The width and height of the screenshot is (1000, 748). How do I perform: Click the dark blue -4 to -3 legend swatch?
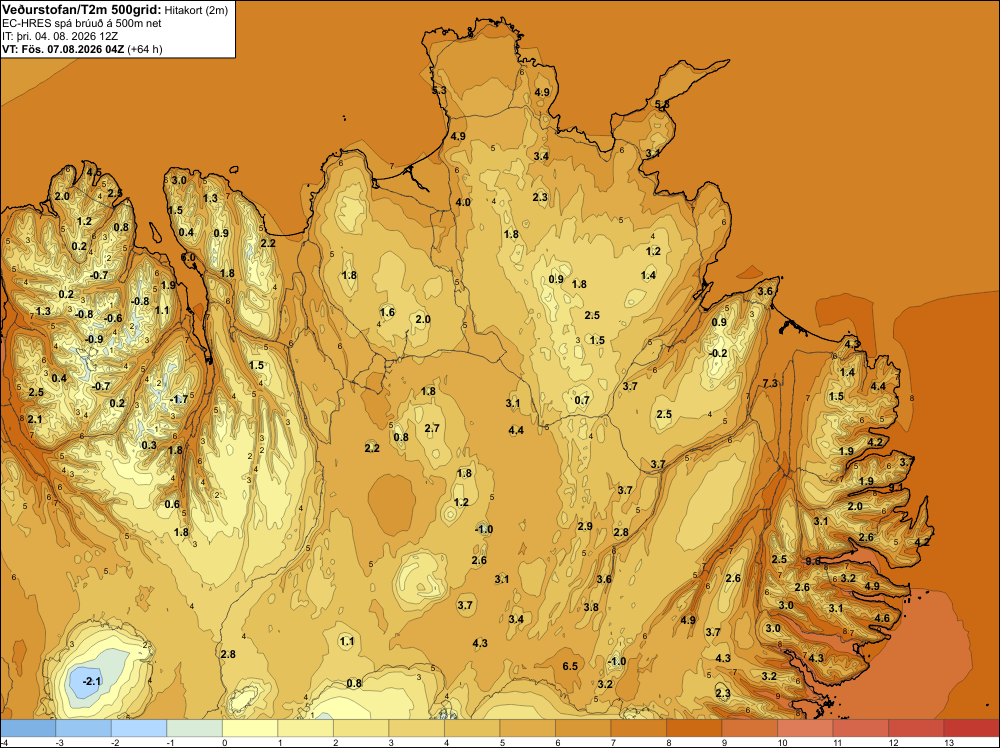(28, 728)
